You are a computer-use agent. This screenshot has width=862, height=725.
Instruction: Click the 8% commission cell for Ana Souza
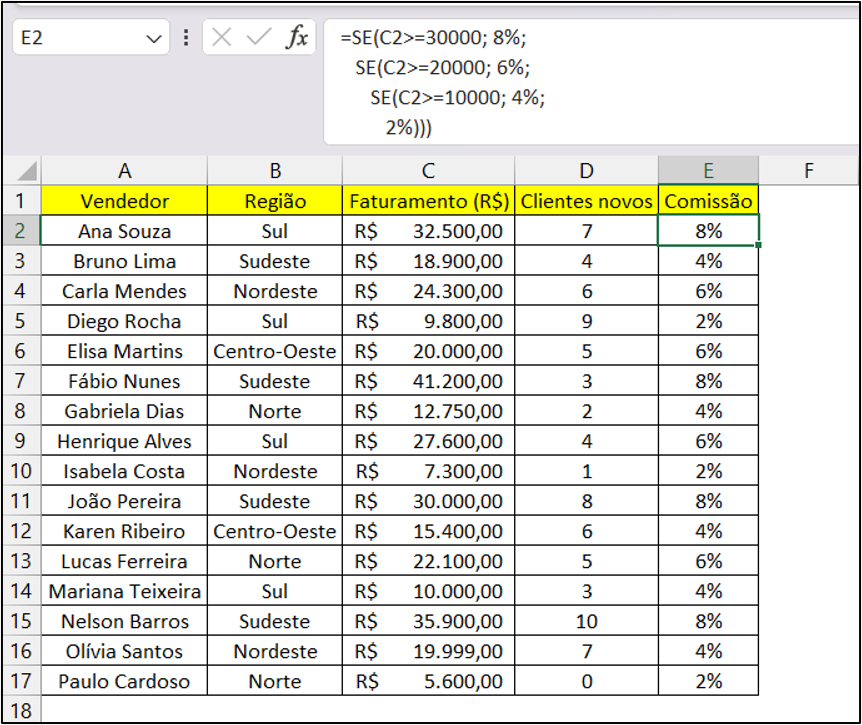tap(708, 231)
